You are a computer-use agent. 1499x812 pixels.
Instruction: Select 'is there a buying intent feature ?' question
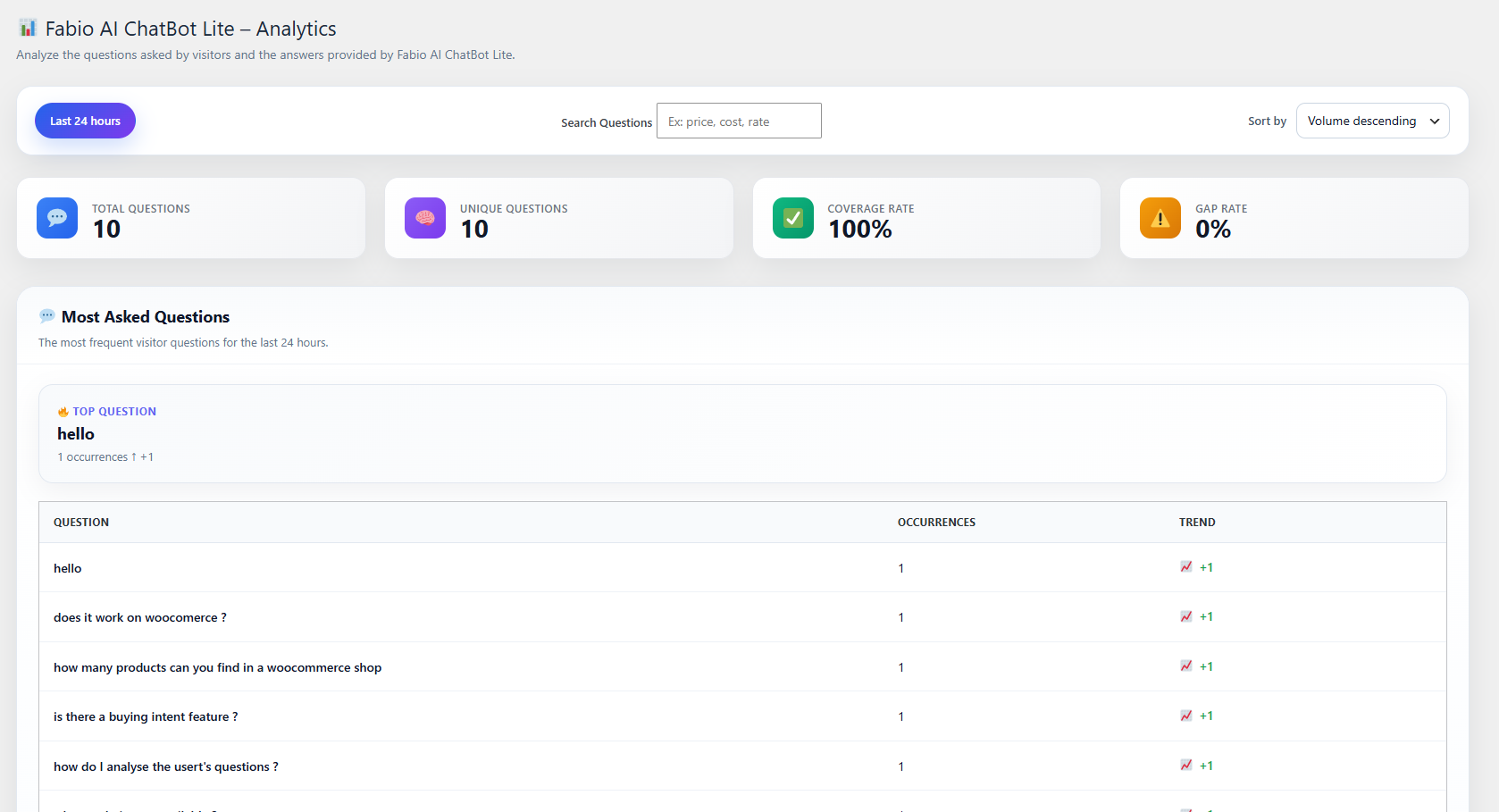146,716
